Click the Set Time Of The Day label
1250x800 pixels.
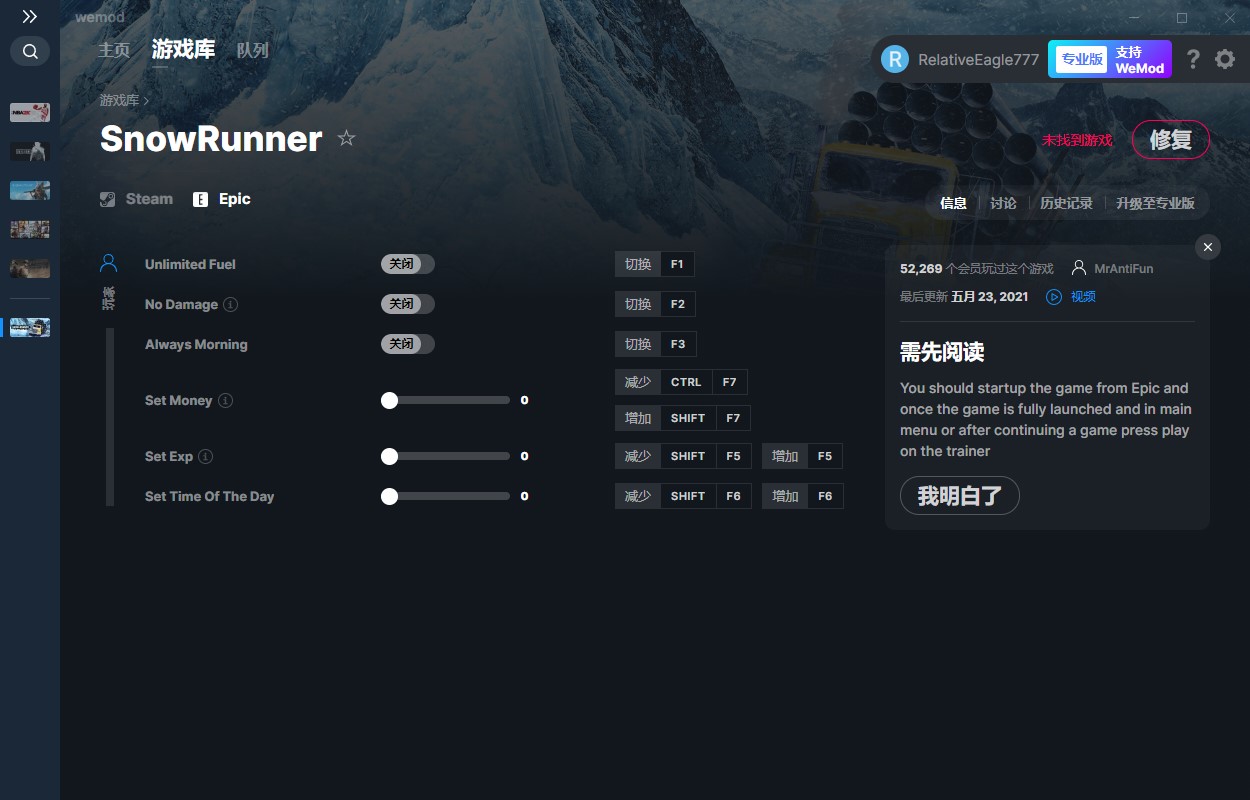pyautogui.click(x=209, y=496)
